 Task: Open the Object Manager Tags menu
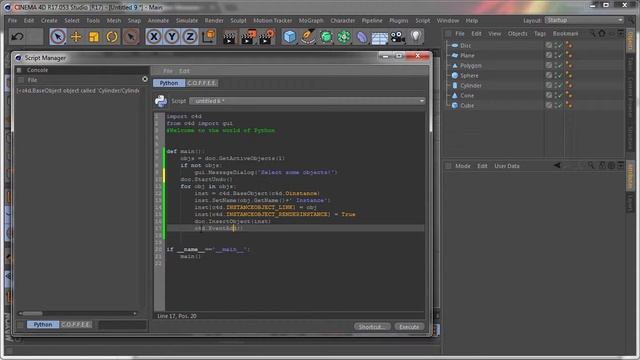(540, 33)
